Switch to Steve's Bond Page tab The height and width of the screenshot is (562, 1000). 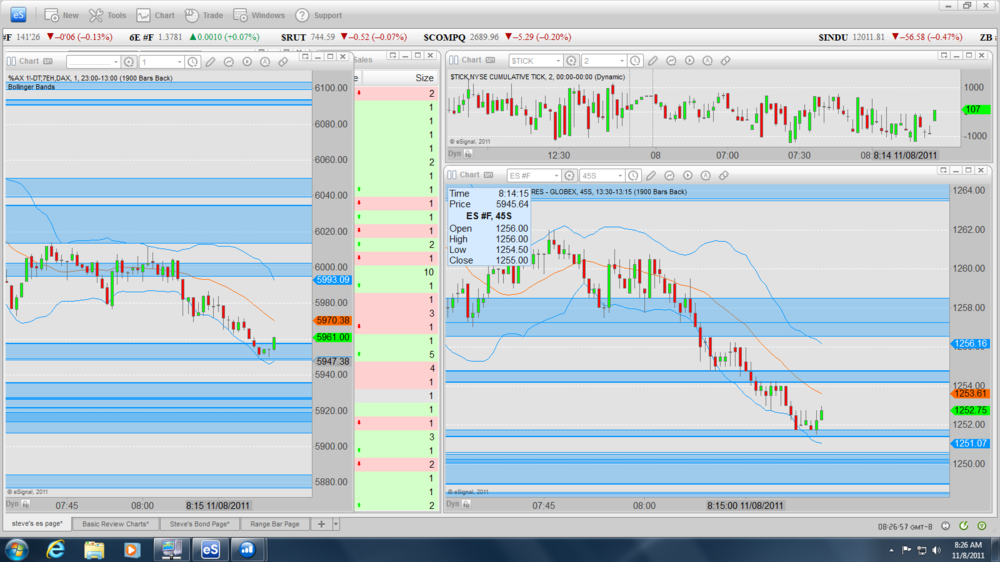[x=200, y=524]
